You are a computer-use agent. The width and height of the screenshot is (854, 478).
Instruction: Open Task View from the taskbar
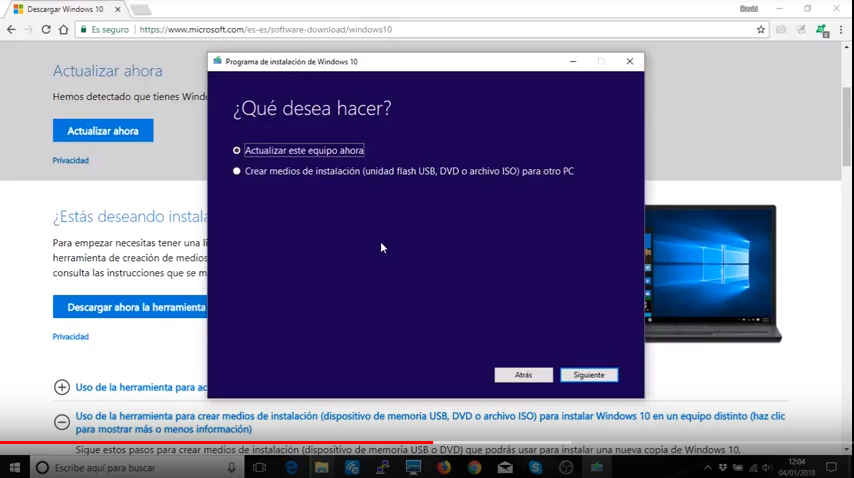tap(259, 467)
